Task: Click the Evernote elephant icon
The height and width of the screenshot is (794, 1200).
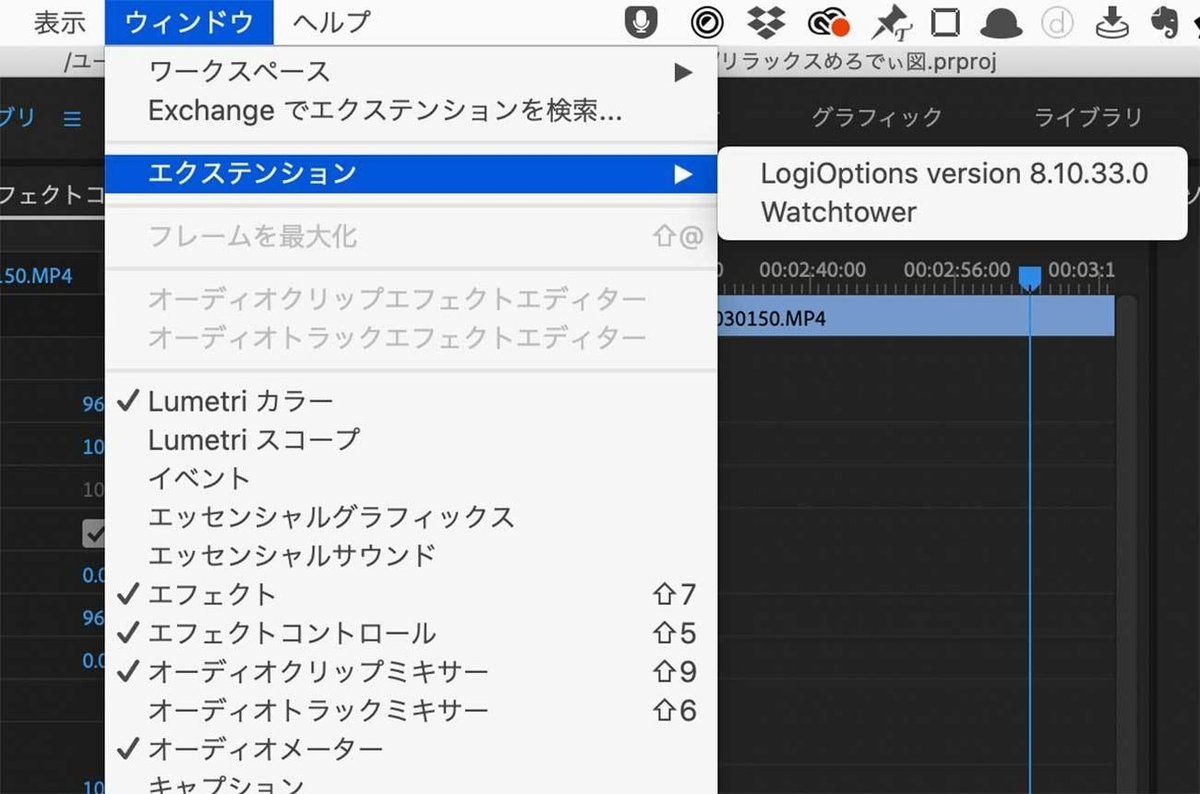Action: click(1168, 21)
